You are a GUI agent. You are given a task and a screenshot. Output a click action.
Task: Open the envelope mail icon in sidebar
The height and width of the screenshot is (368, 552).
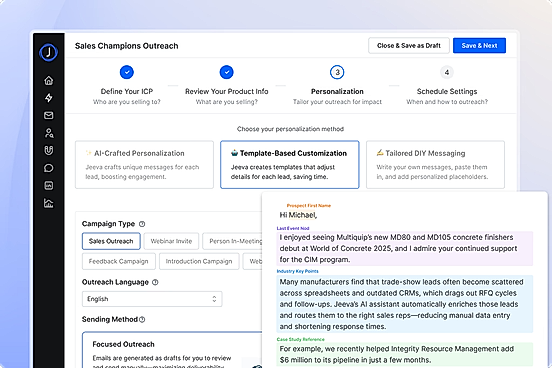[x=49, y=115]
